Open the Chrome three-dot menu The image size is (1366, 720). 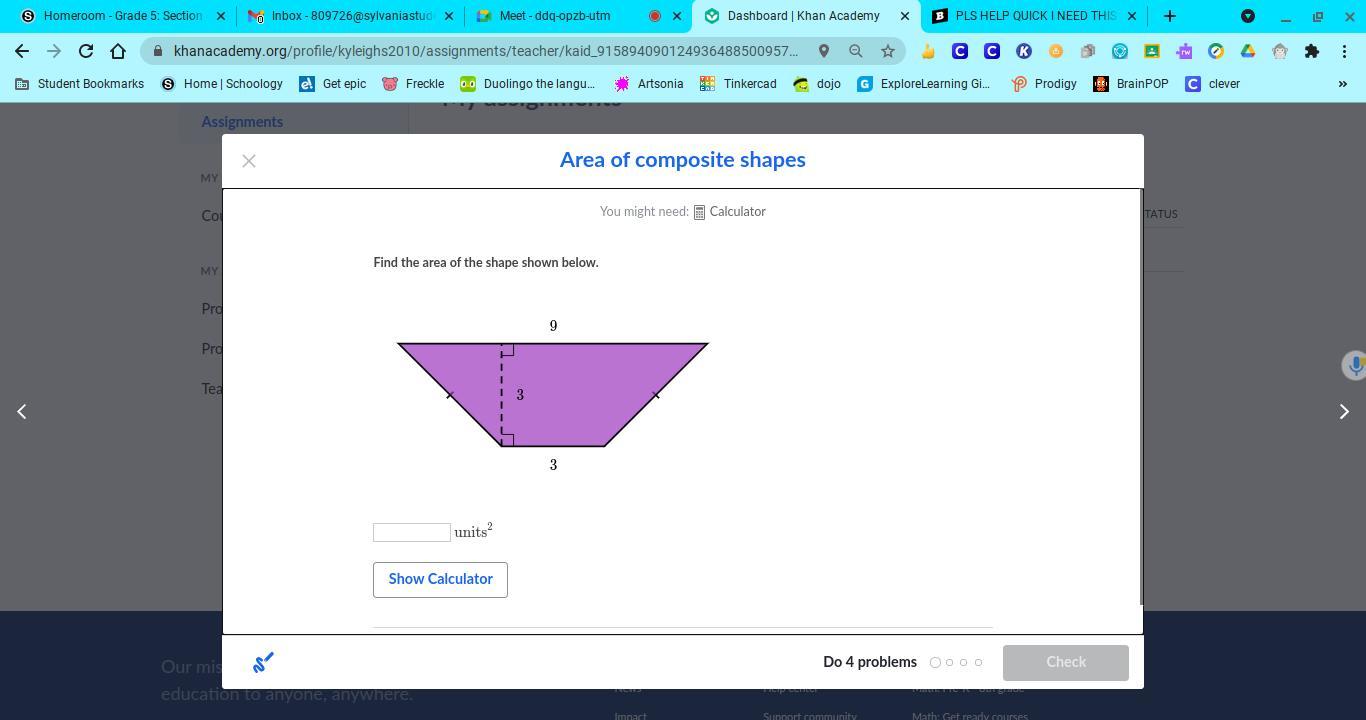pyautogui.click(x=1344, y=51)
